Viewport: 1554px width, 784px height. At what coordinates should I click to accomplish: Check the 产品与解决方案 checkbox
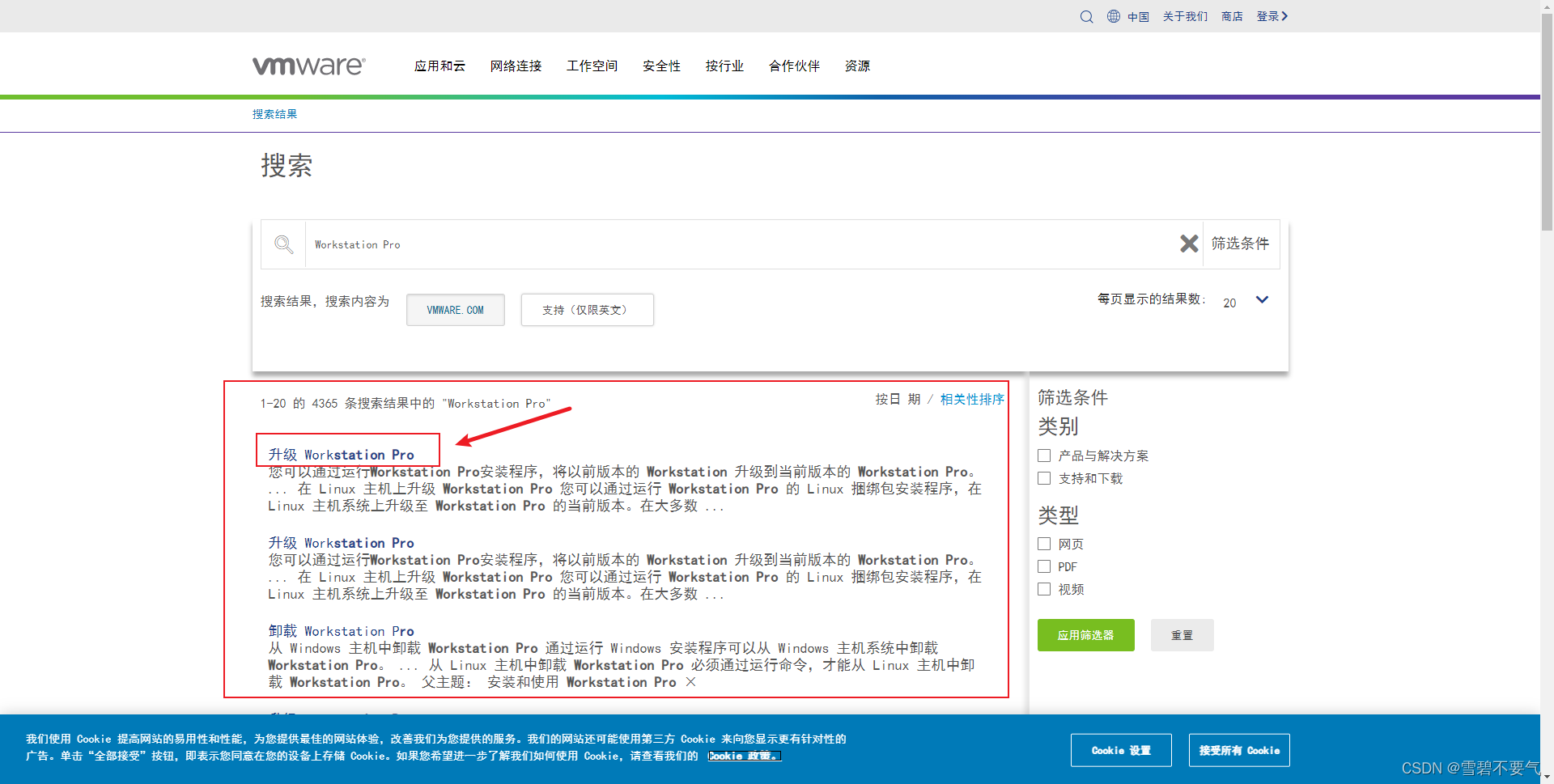tap(1044, 456)
